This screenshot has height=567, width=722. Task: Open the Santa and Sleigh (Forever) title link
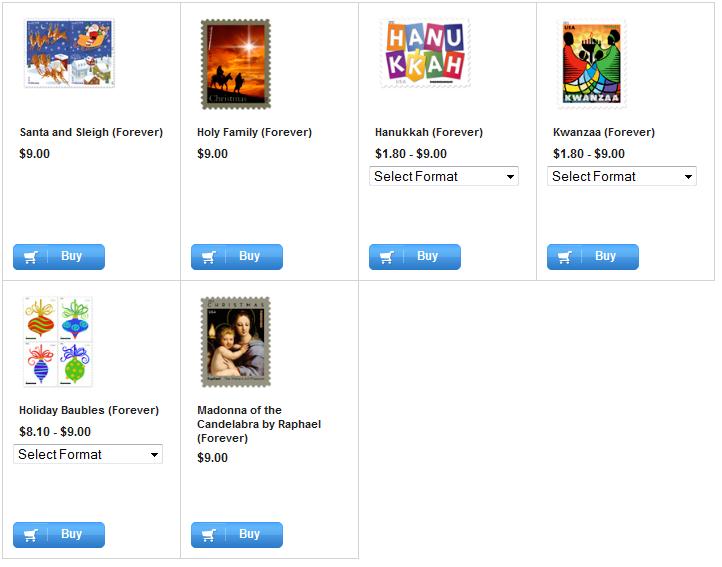click(91, 132)
